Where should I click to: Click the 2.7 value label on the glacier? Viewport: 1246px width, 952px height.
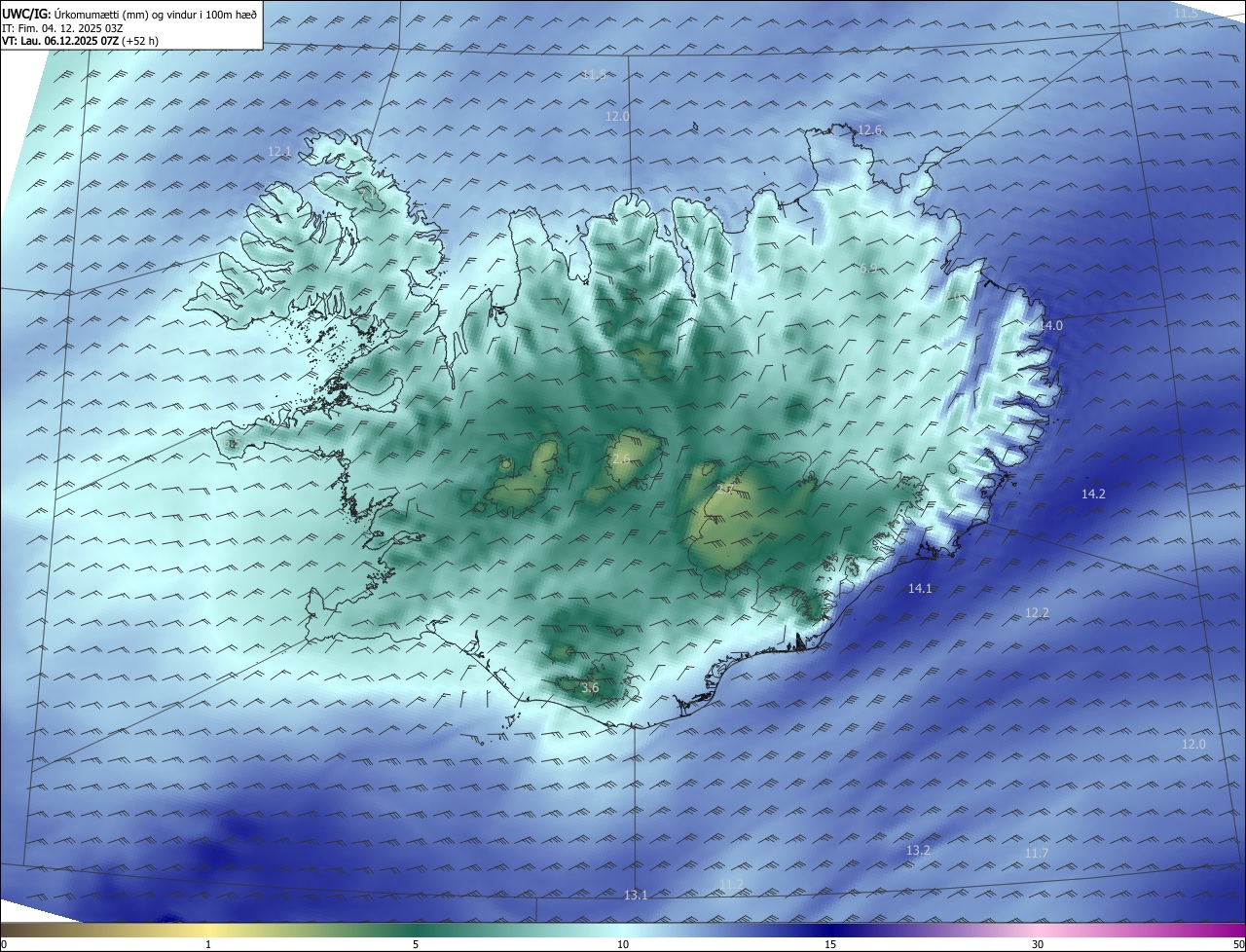tap(725, 490)
